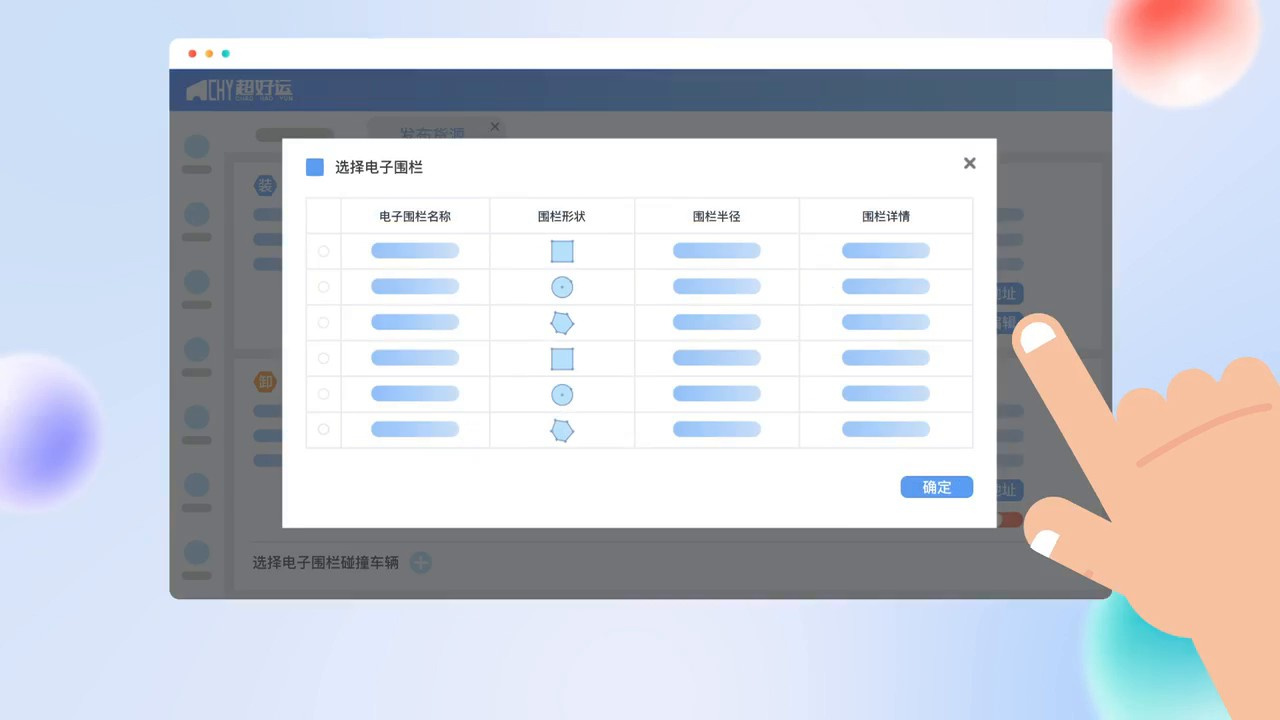
Task: Click the circle fence shape icon in fifth row
Action: point(562,395)
